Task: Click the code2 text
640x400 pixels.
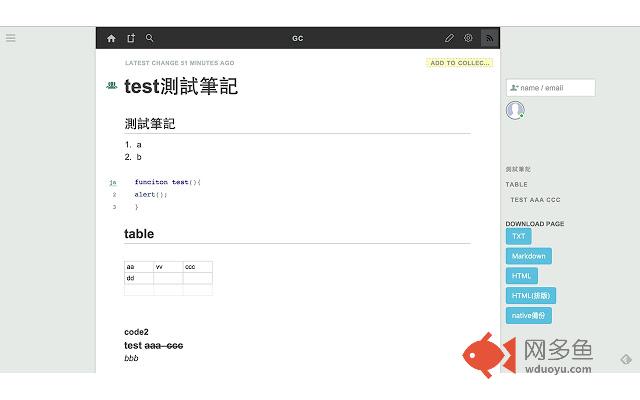Action: click(x=136, y=332)
